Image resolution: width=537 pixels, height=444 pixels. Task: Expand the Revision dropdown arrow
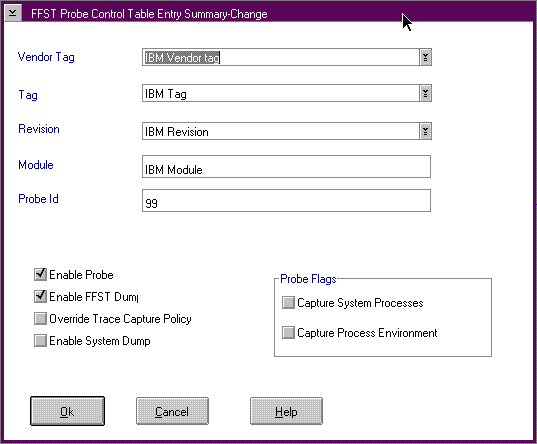point(425,131)
